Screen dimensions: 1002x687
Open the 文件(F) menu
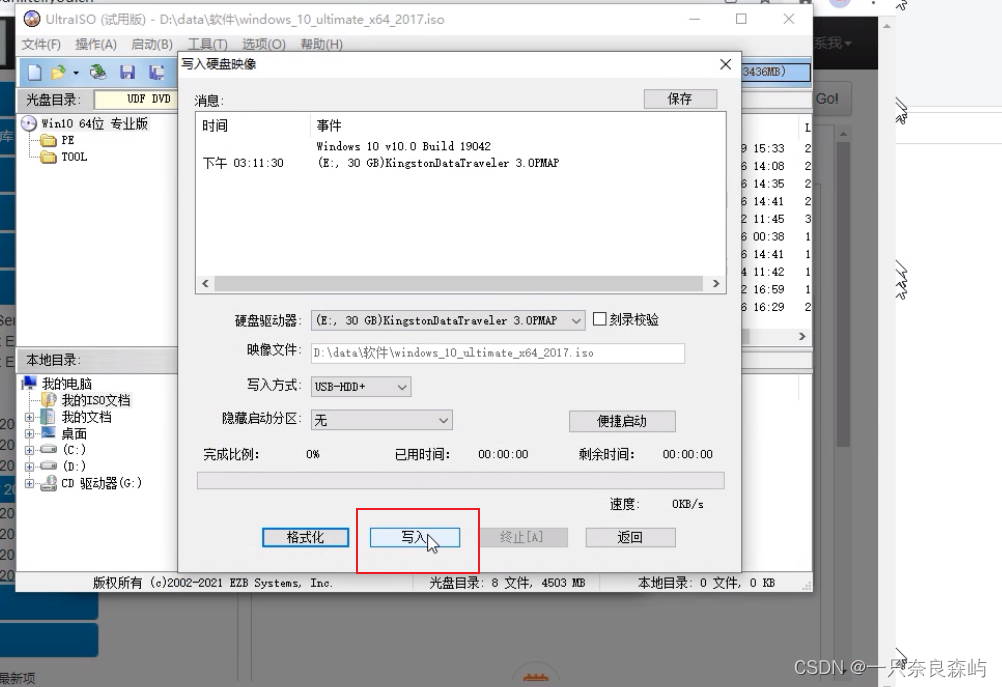pos(41,44)
